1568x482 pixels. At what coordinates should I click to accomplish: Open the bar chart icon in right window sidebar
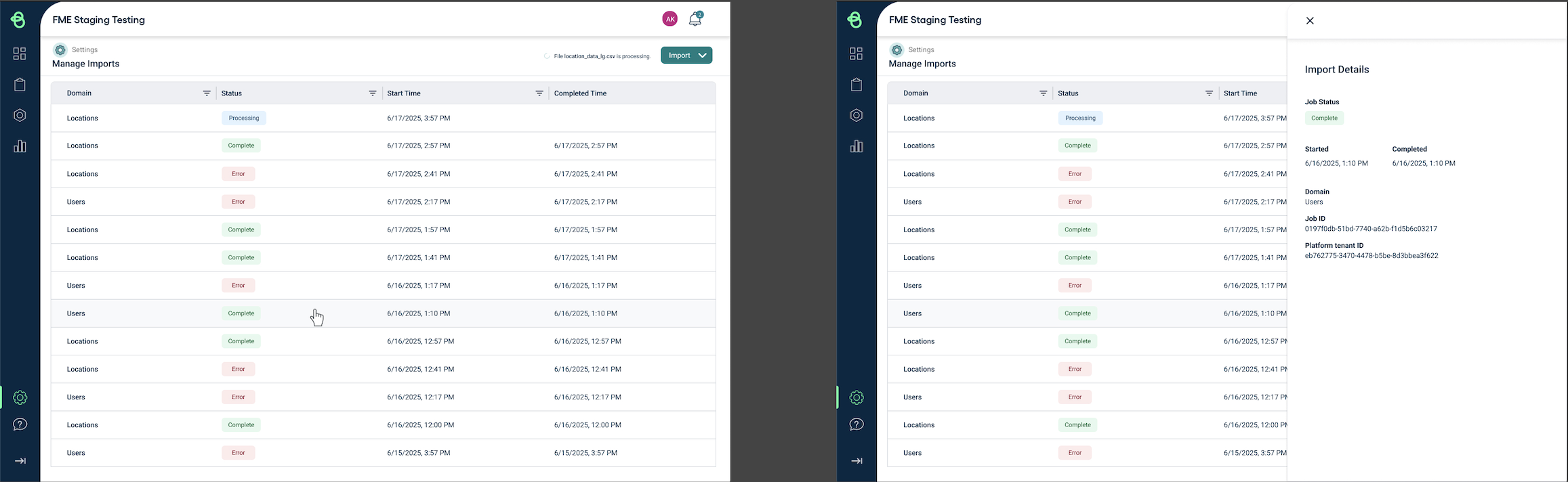point(857,146)
